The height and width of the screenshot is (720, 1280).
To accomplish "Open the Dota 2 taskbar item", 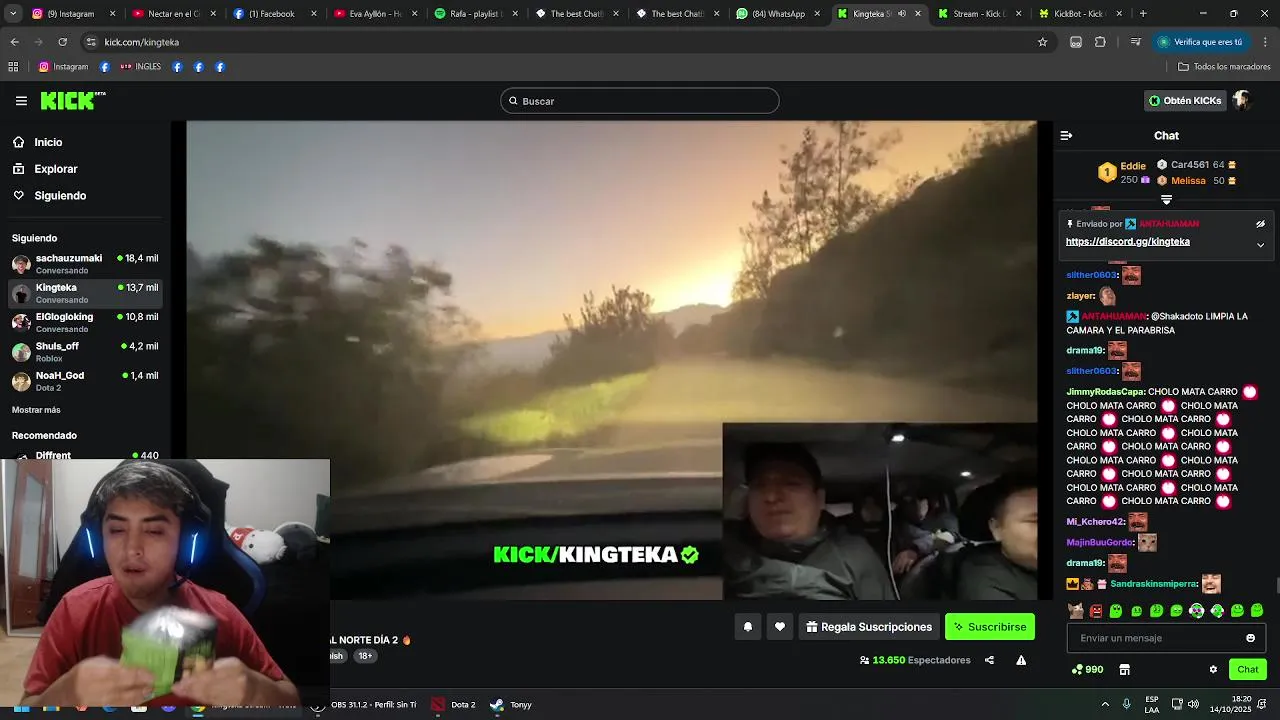I will coord(454,705).
